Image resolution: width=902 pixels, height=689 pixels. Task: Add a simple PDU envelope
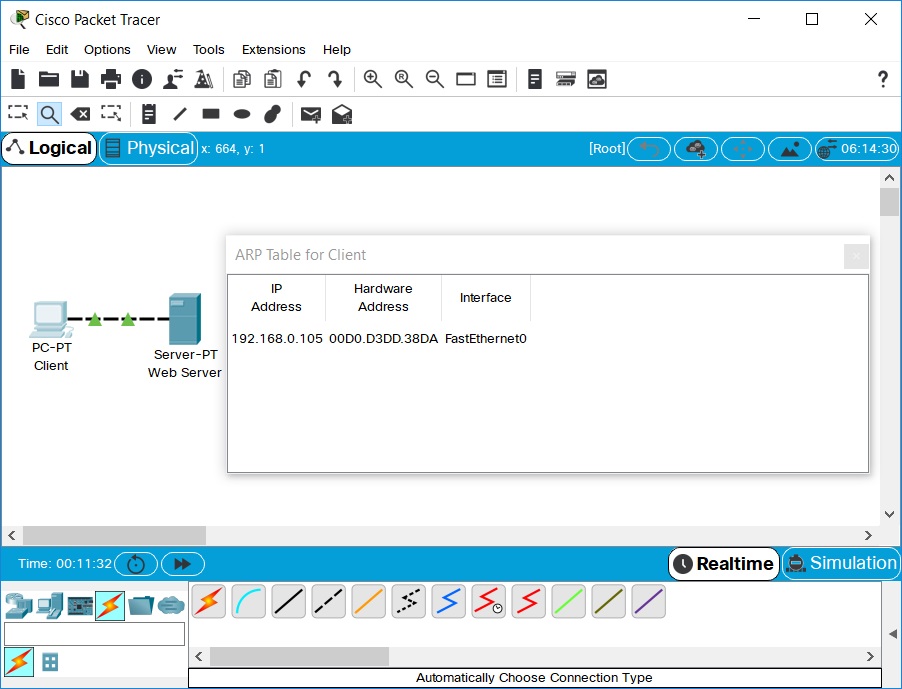pyautogui.click(x=311, y=114)
